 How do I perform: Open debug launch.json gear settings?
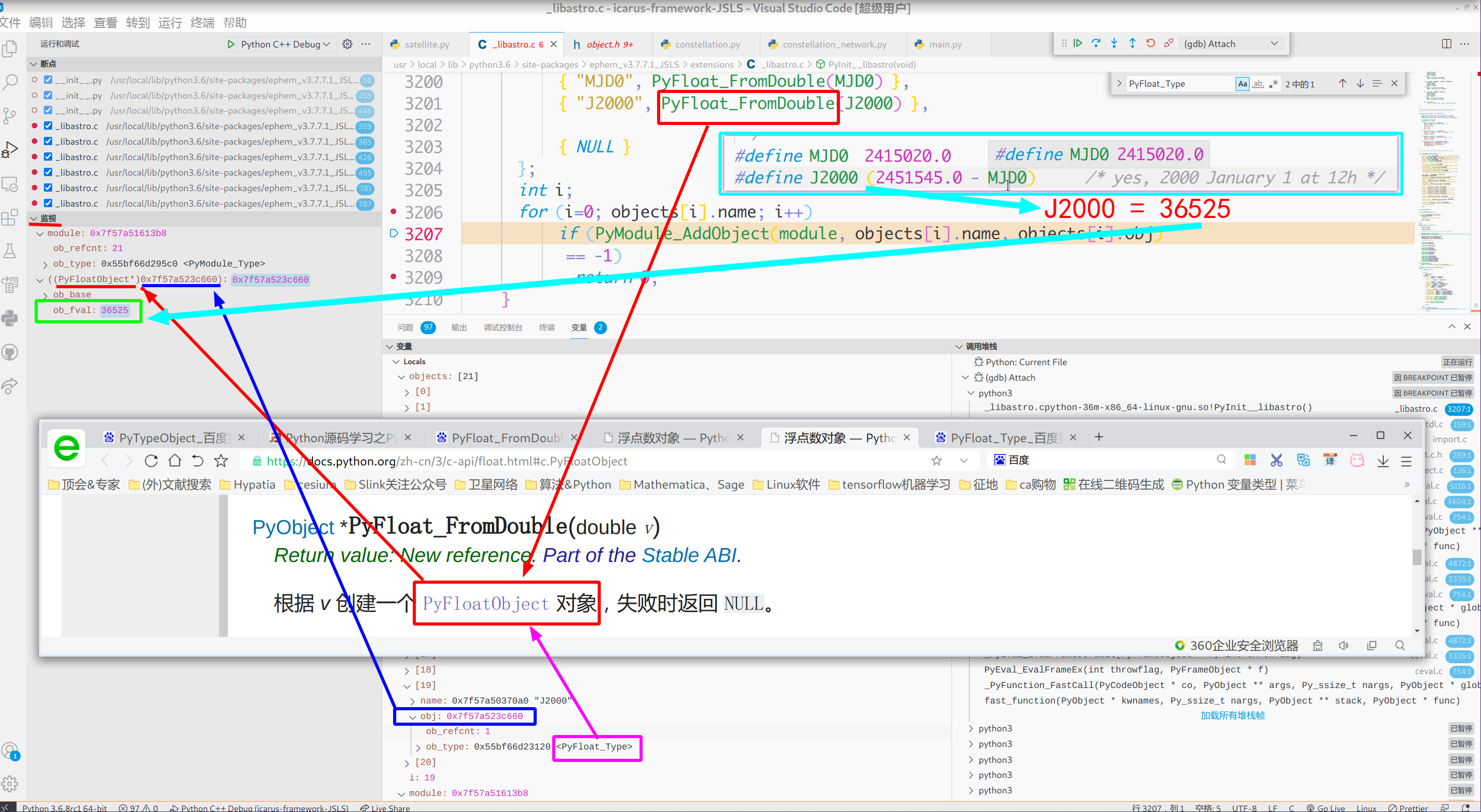click(x=347, y=44)
